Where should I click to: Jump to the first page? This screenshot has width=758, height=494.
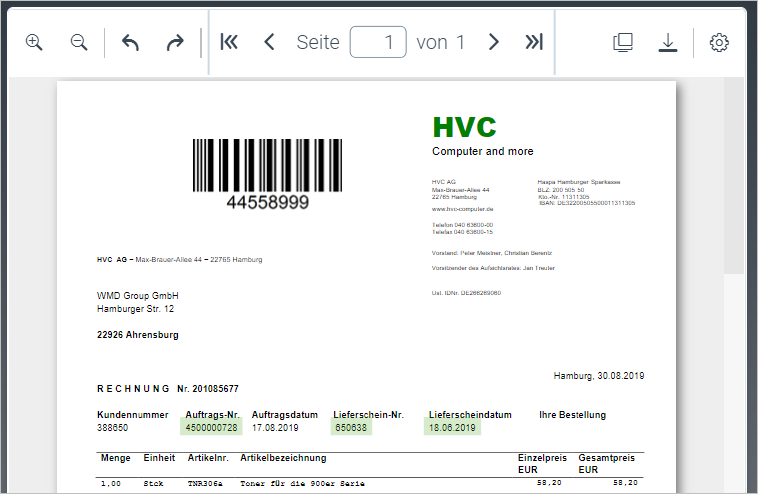tap(229, 42)
